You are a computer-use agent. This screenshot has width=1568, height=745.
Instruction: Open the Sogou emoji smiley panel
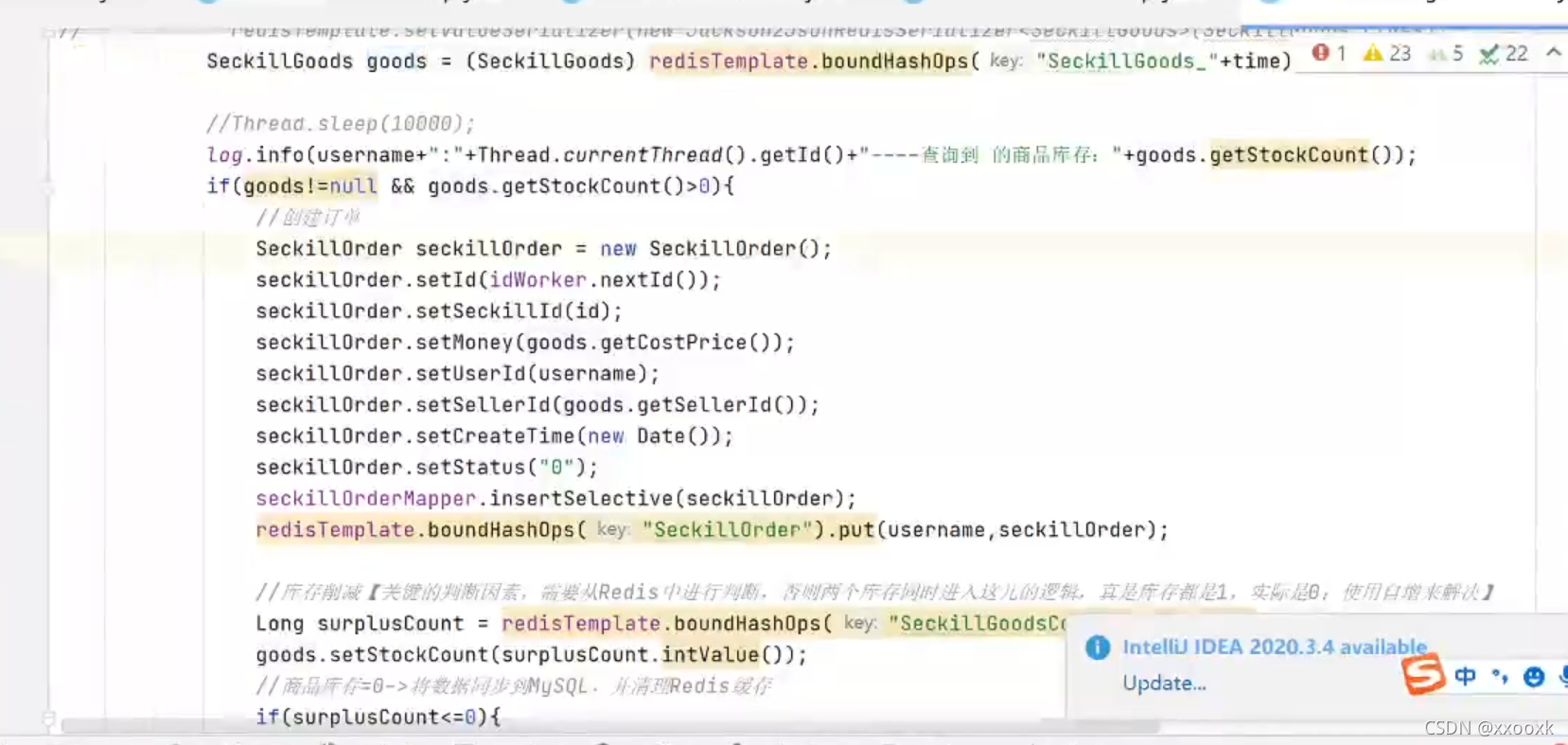pyautogui.click(x=1534, y=676)
